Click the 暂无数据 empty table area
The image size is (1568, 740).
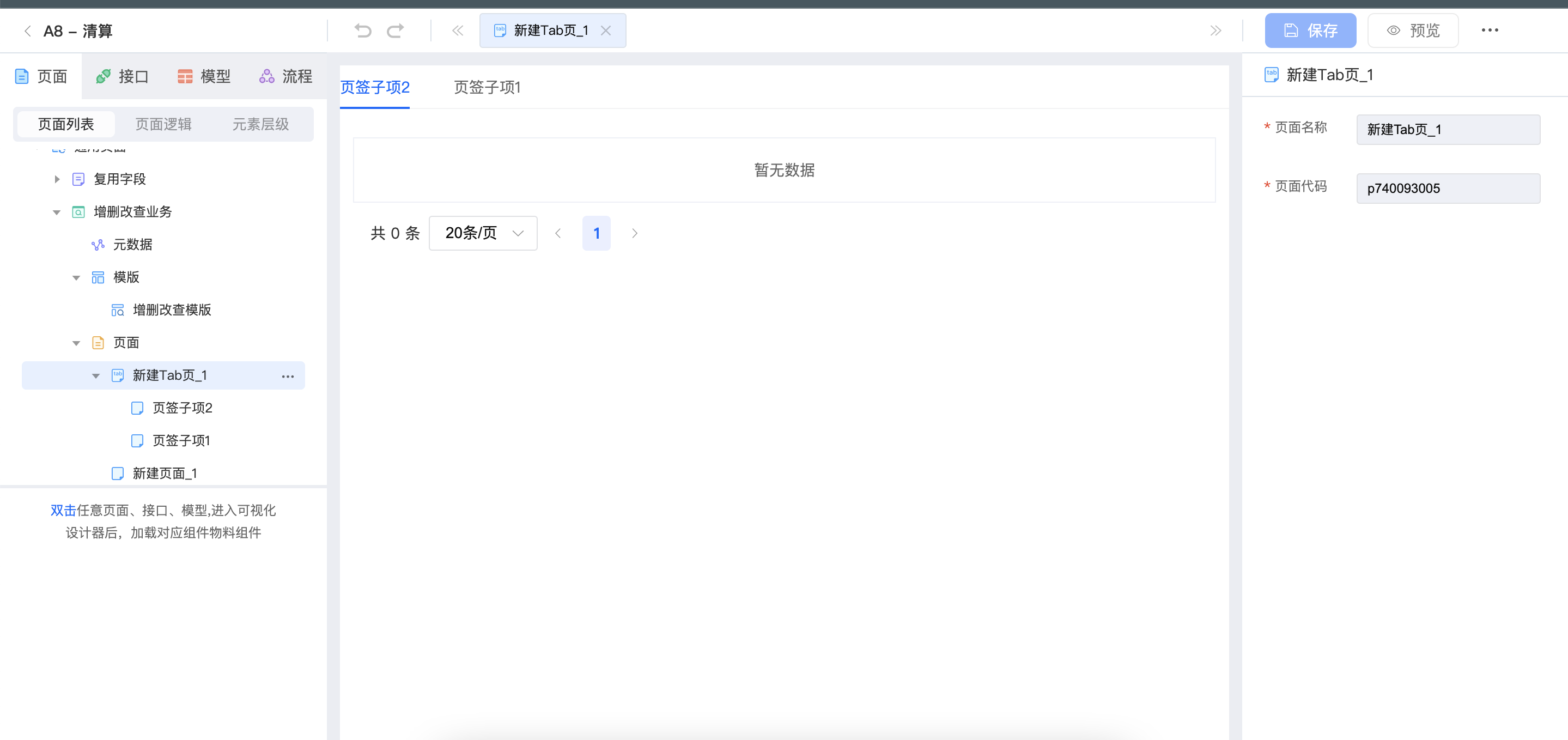click(x=784, y=170)
